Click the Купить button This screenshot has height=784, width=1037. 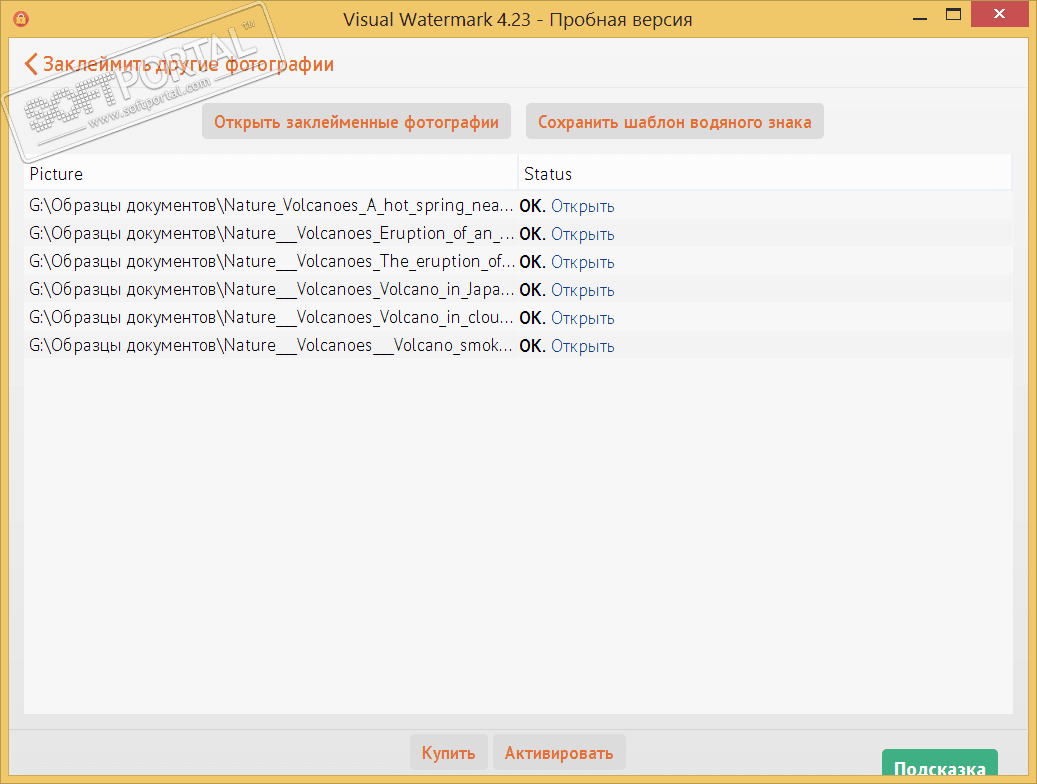(448, 752)
